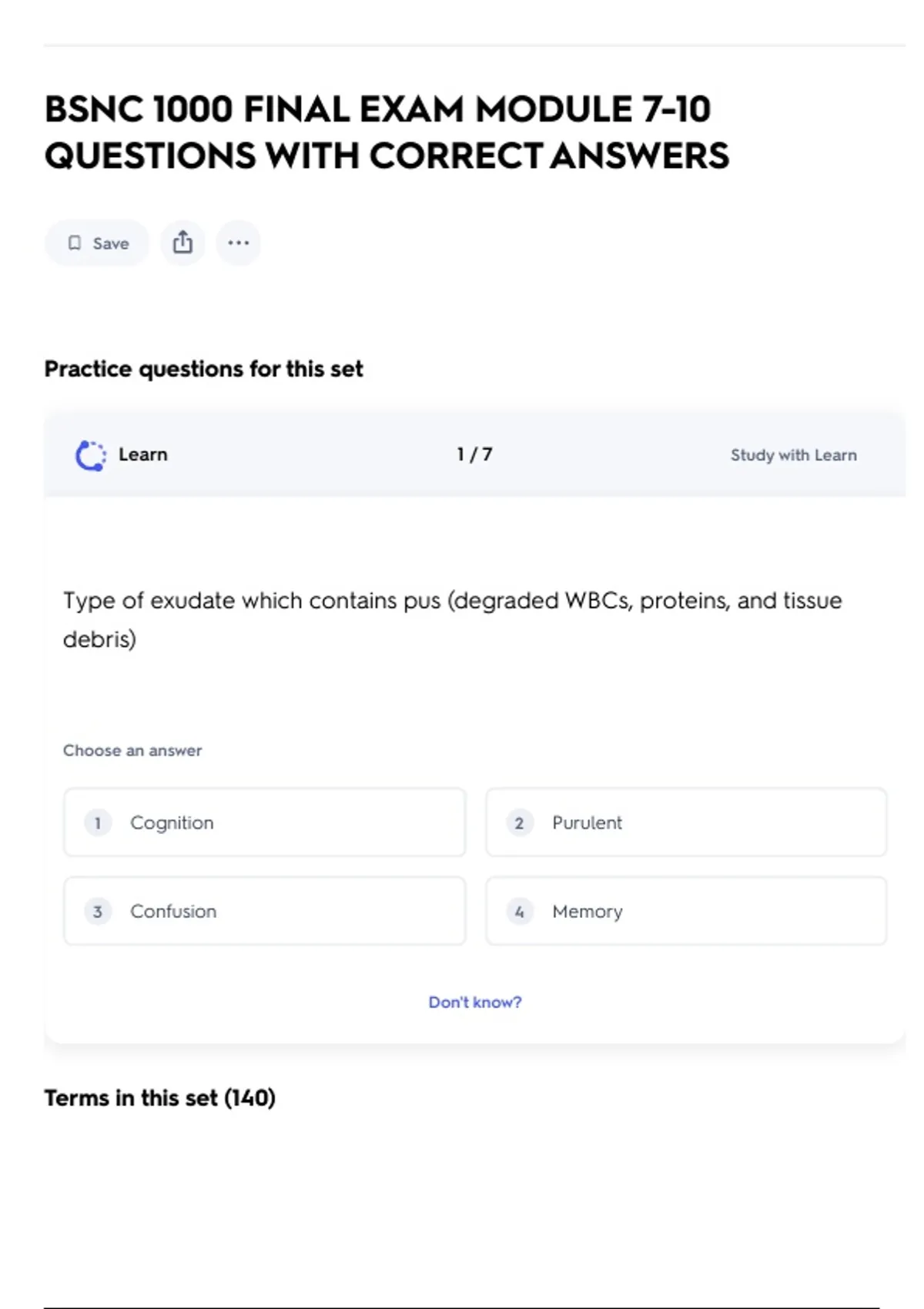Click the 1 / 7 progress counter
Screen dimensions: 924x1309
click(x=474, y=454)
